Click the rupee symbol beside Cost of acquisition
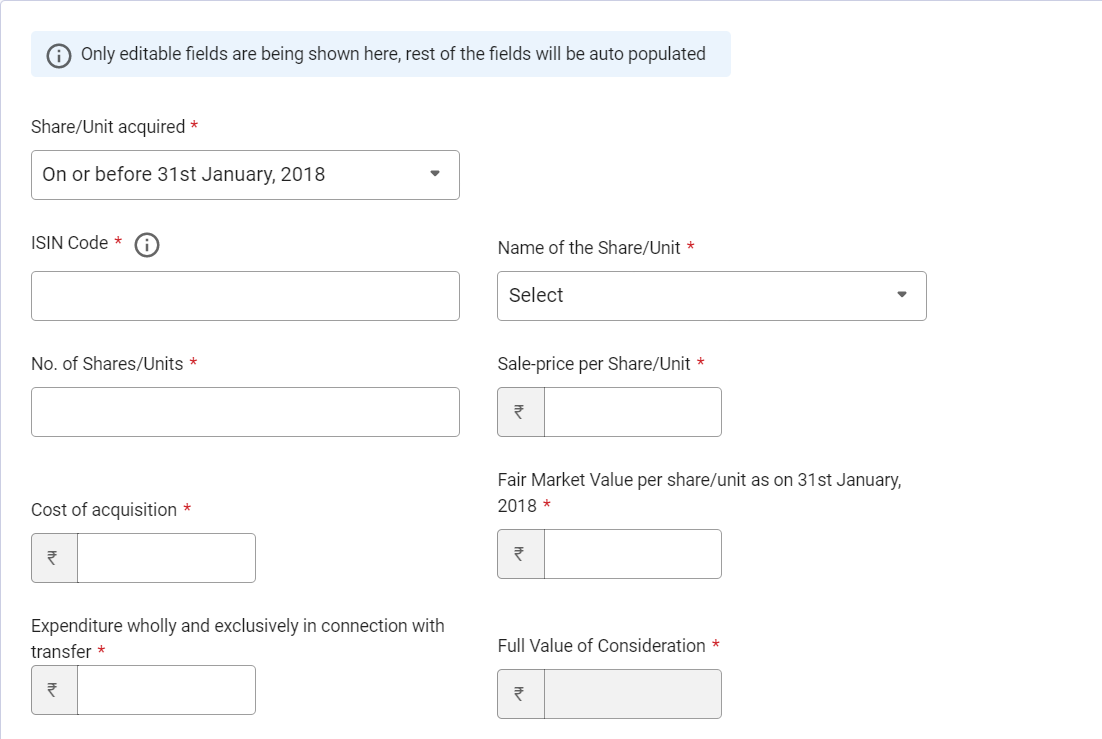The width and height of the screenshot is (1102, 739). tap(53, 558)
